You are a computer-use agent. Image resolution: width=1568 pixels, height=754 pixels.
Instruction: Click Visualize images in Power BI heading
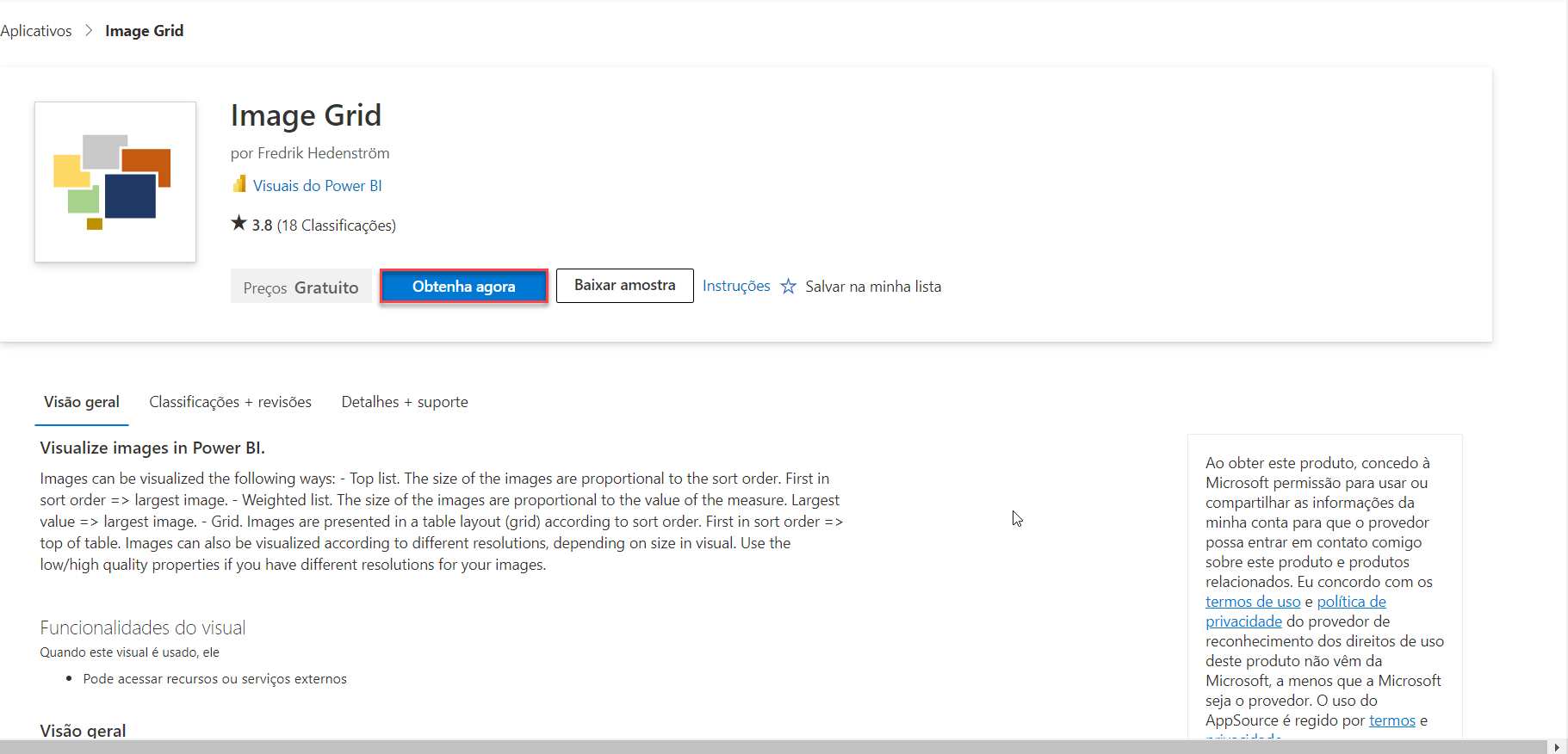coord(152,448)
